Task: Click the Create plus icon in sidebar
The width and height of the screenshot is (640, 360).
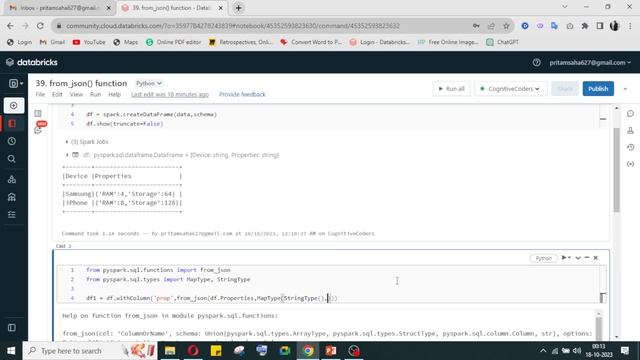Action: 13,106
